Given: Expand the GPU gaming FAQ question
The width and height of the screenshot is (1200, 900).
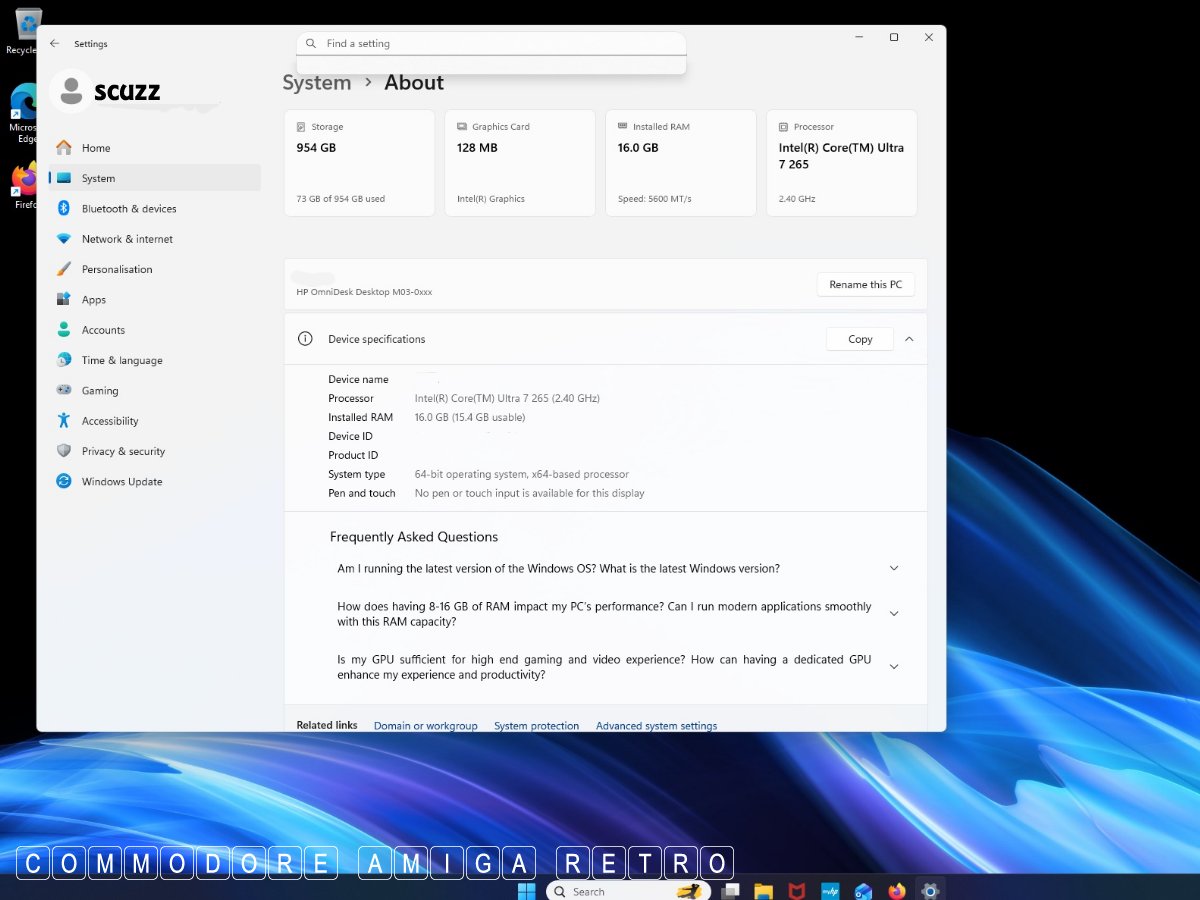Looking at the screenshot, I should coord(894,667).
